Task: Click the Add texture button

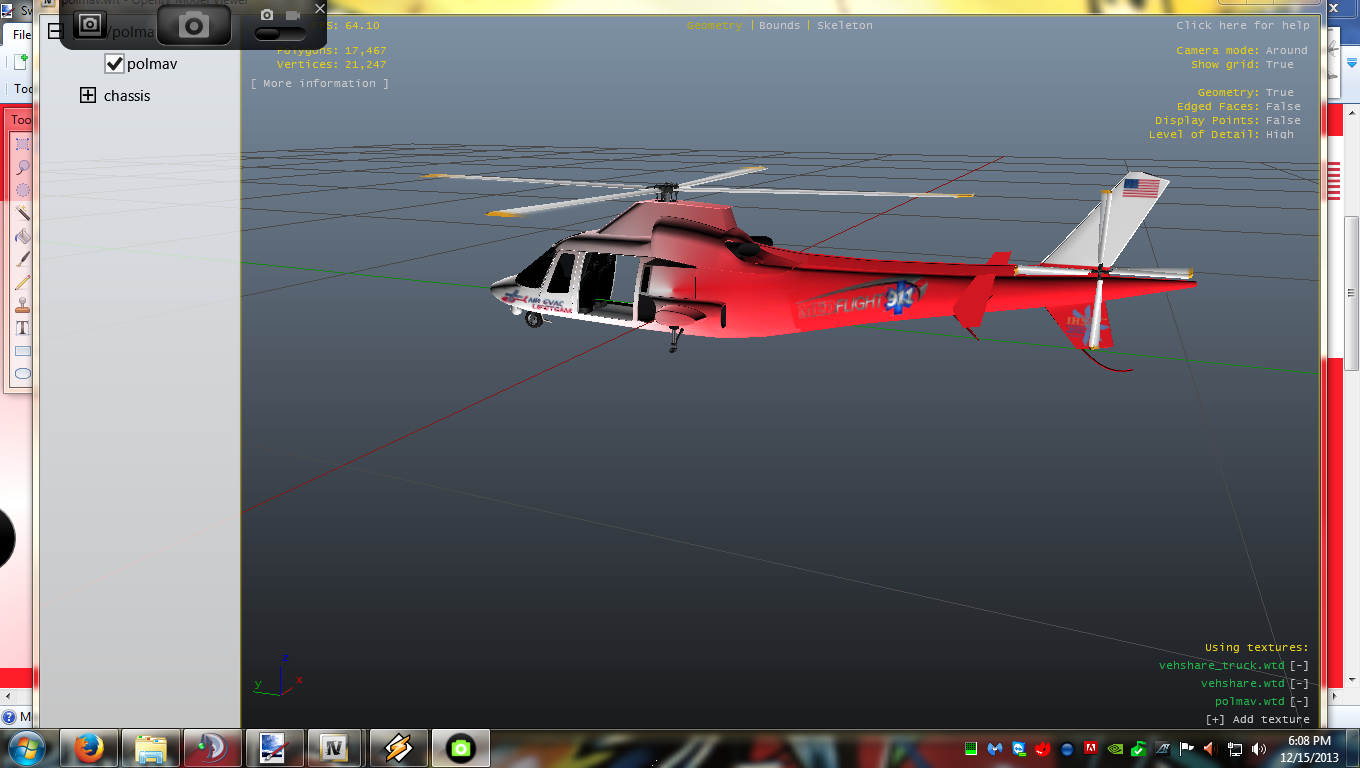Action: coord(1257,720)
